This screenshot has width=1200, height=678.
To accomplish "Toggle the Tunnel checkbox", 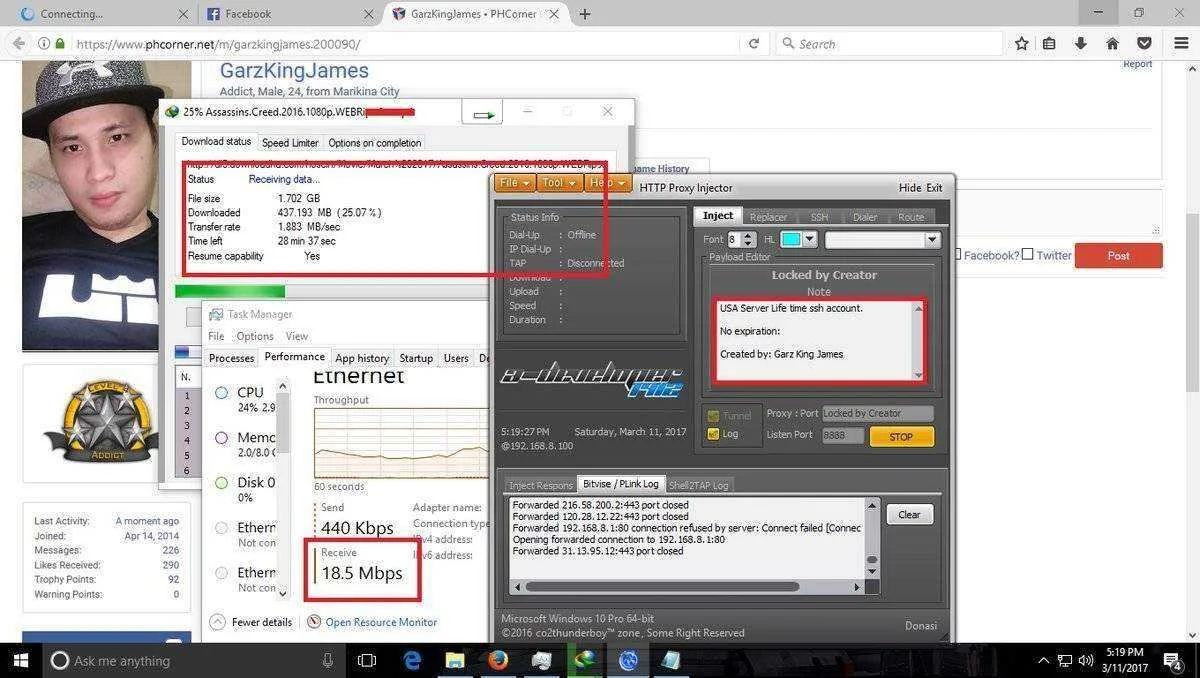I will click(x=713, y=416).
